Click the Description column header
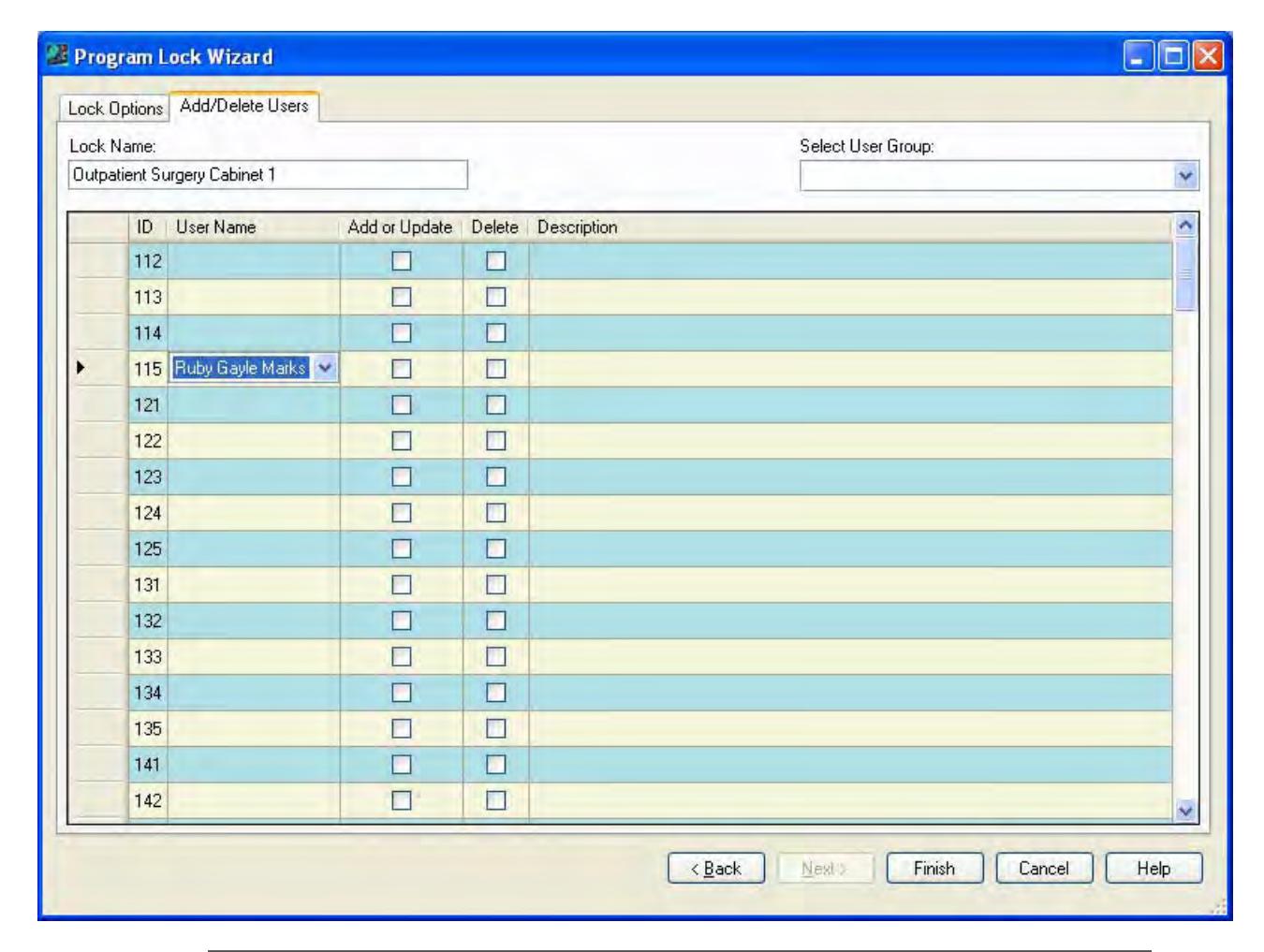 point(850,227)
